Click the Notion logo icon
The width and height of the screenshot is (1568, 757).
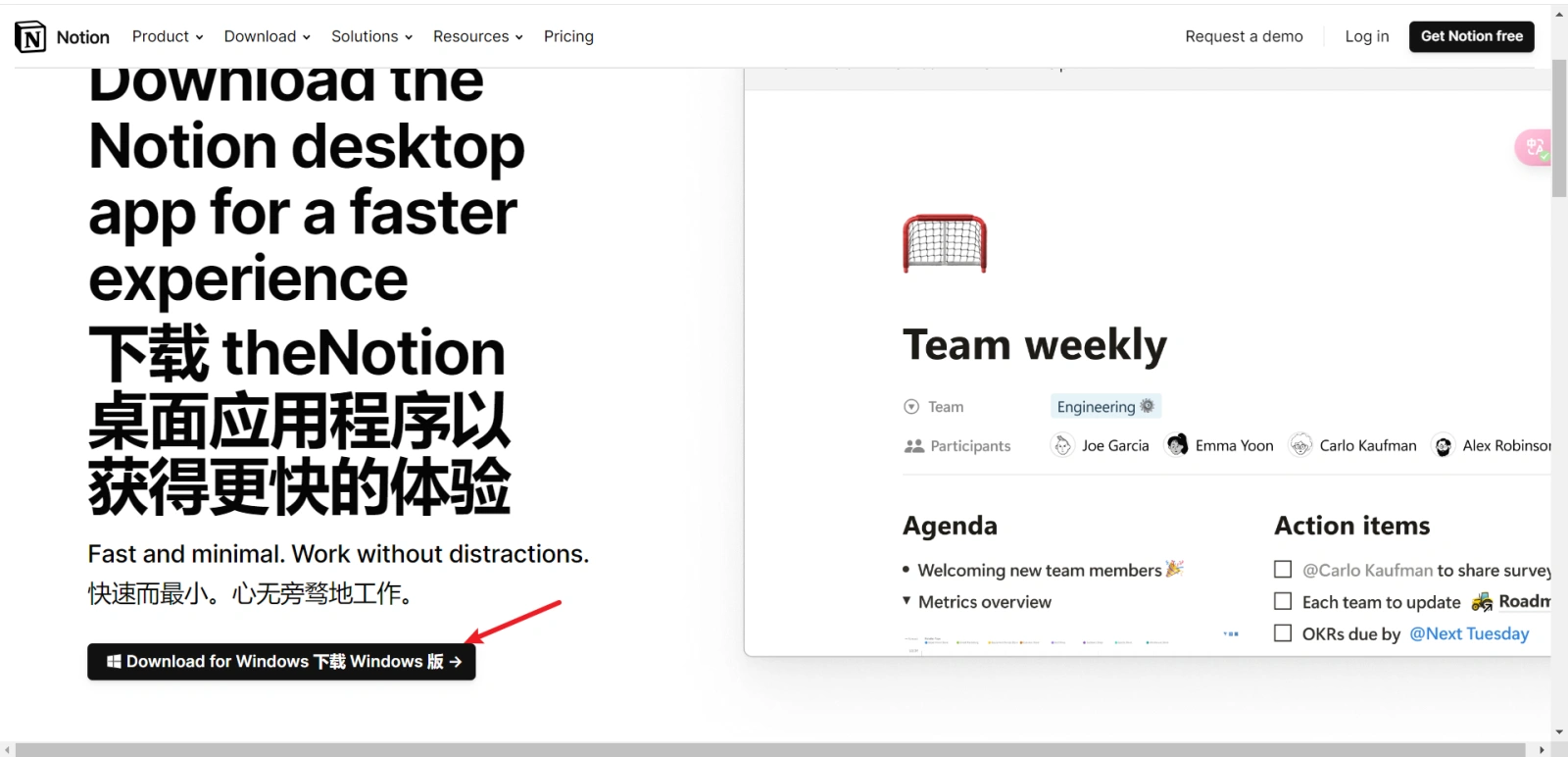pyautogui.click(x=30, y=36)
